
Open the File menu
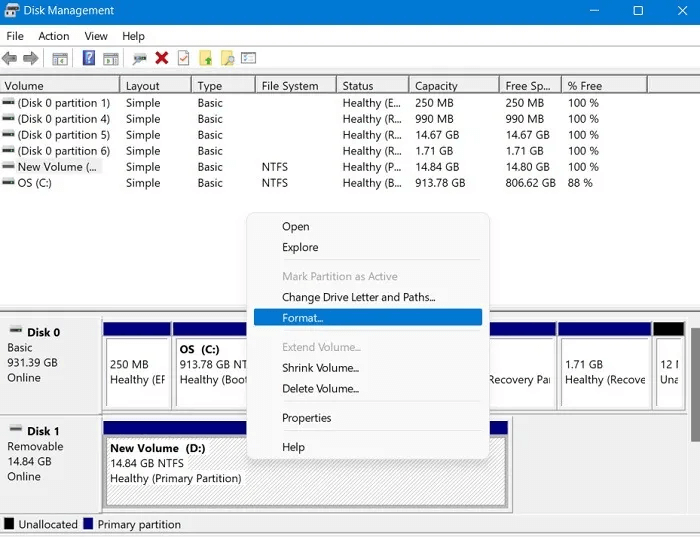click(x=15, y=36)
